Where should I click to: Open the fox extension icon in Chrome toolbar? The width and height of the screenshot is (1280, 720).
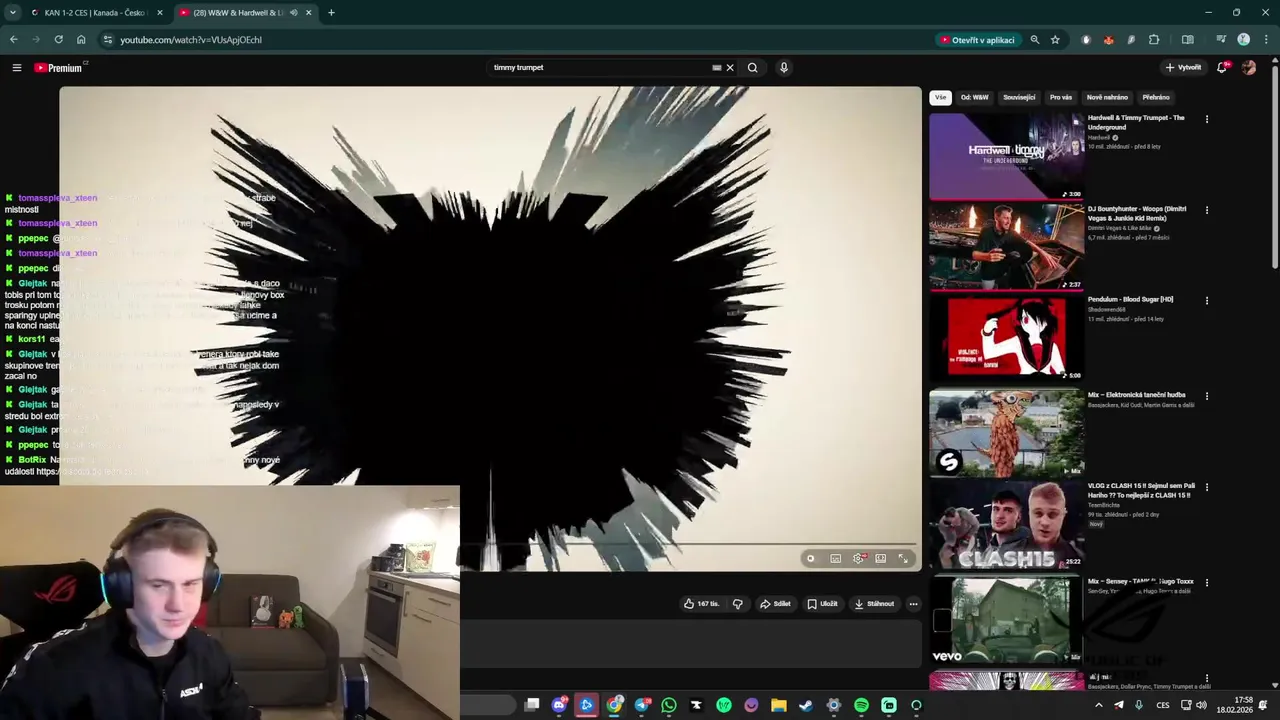pyautogui.click(x=1109, y=40)
